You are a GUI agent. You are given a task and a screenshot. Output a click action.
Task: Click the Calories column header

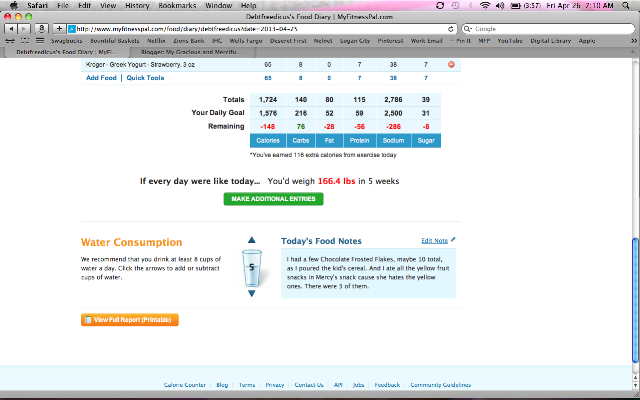[x=268, y=140]
